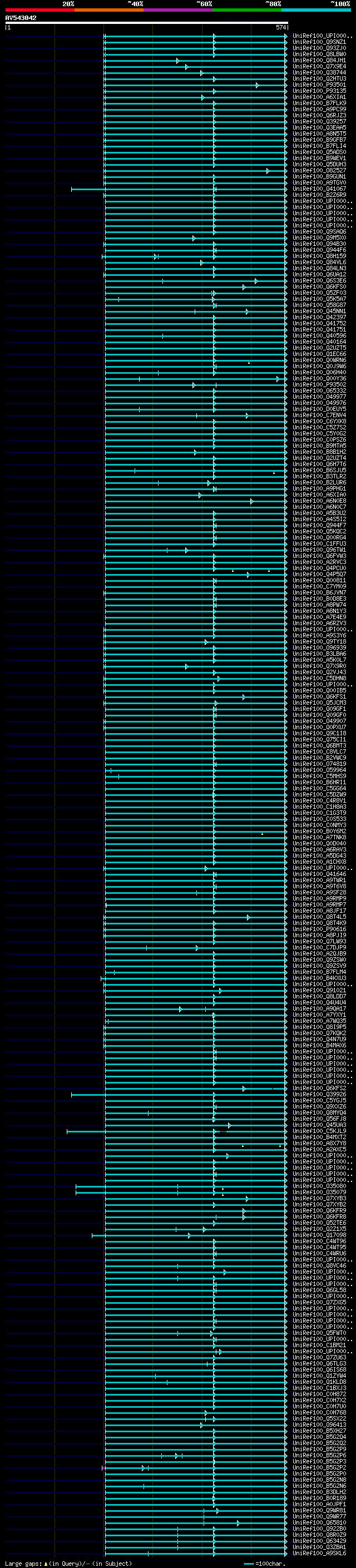Select the UniRef100_Q6KFS1 label
The height and width of the screenshot is (1568, 356).
coord(319,696)
